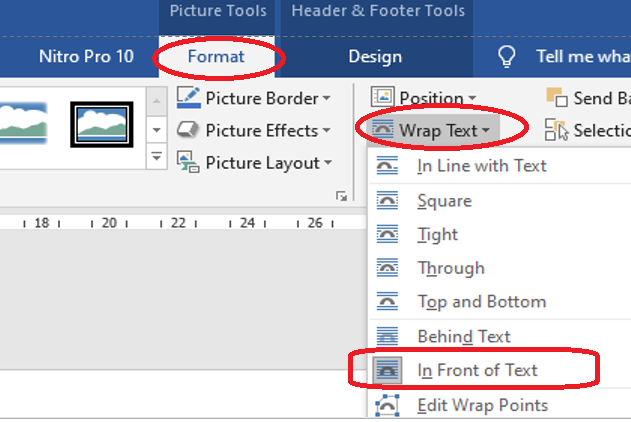Viewport: 631px width, 422px height.
Task: Click the Position icon in the Arrange group
Action: tap(383, 97)
